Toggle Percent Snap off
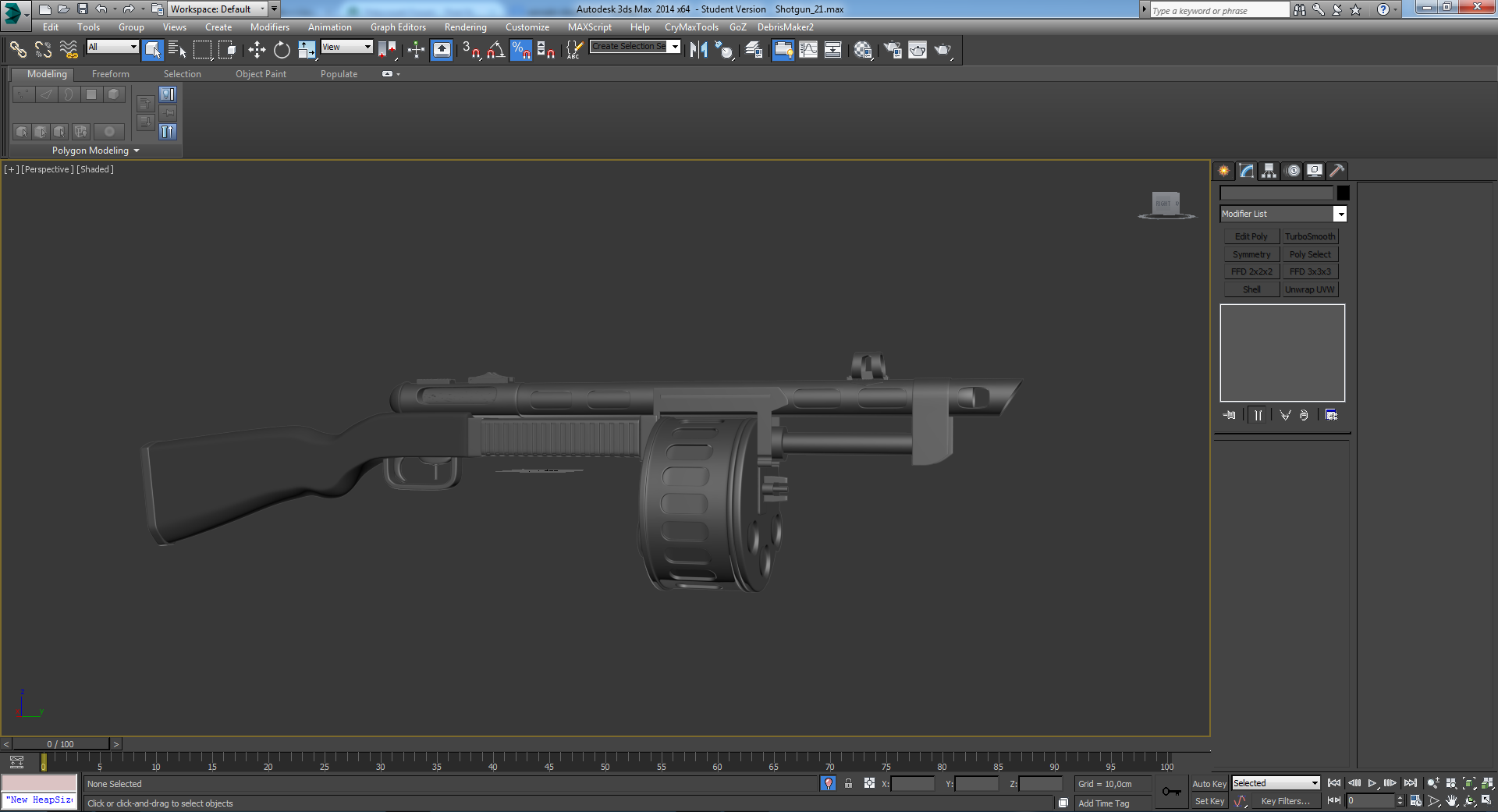 tap(520, 50)
